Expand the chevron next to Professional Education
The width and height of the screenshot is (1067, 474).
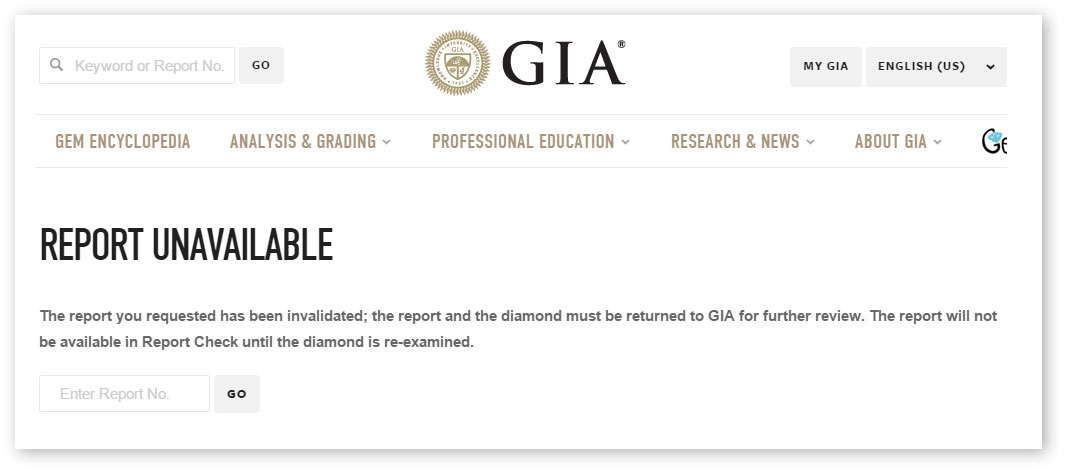pos(625,142)
